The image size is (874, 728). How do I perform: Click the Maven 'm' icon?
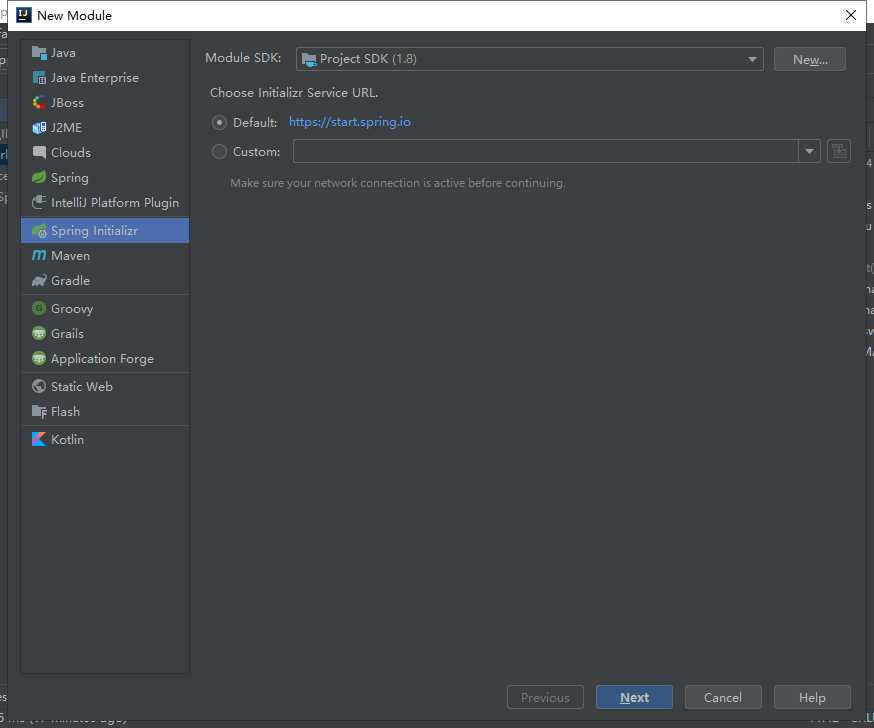[39, 255]
